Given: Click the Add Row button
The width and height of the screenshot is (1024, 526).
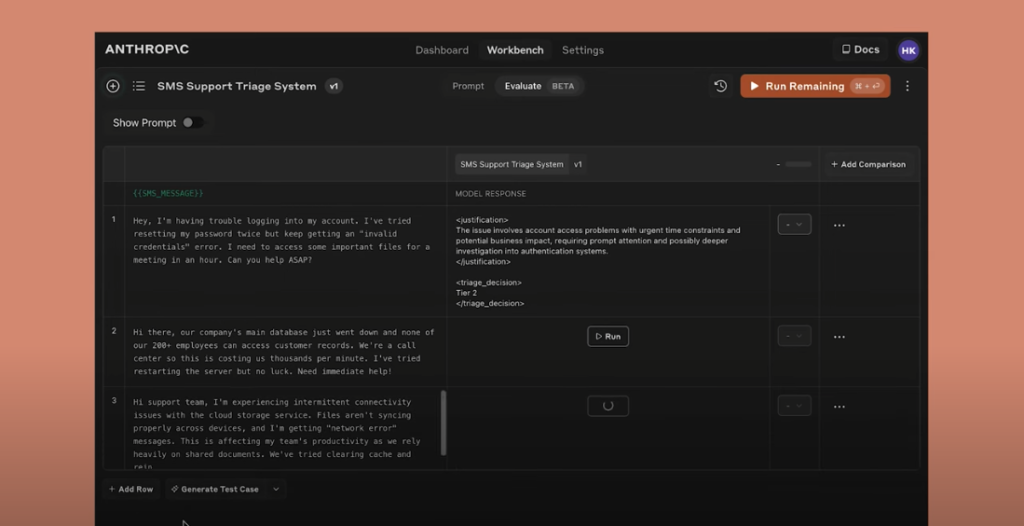Looking at the screenshot, I should tap(131, 489).
